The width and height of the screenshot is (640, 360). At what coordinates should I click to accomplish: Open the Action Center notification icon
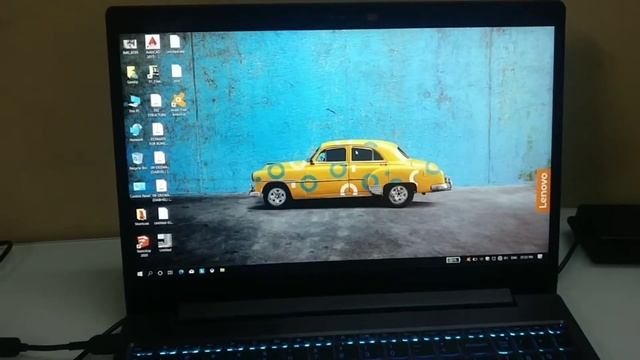(x=540, y=257)
